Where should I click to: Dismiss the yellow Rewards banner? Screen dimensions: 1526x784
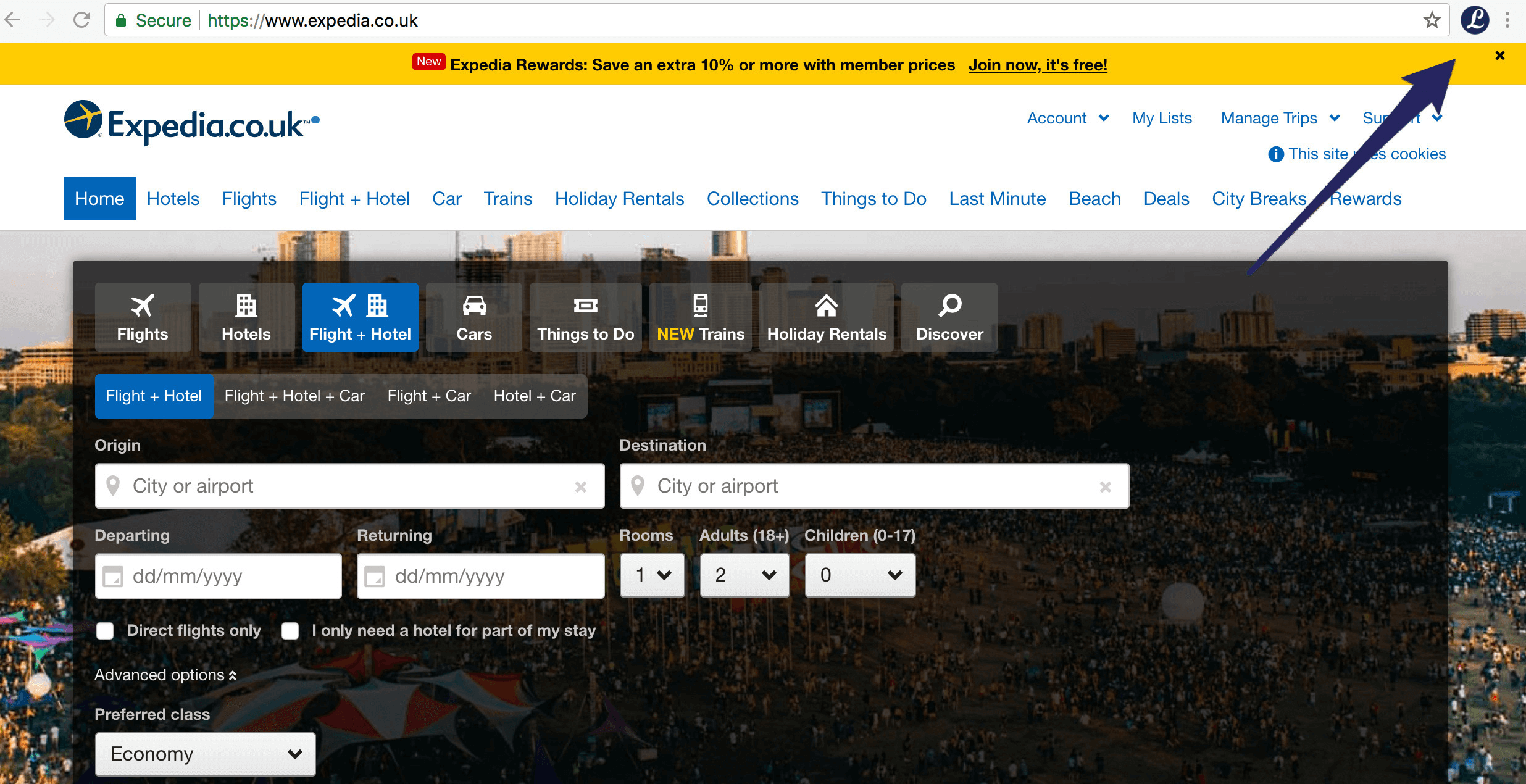[x=1500, y=56]
